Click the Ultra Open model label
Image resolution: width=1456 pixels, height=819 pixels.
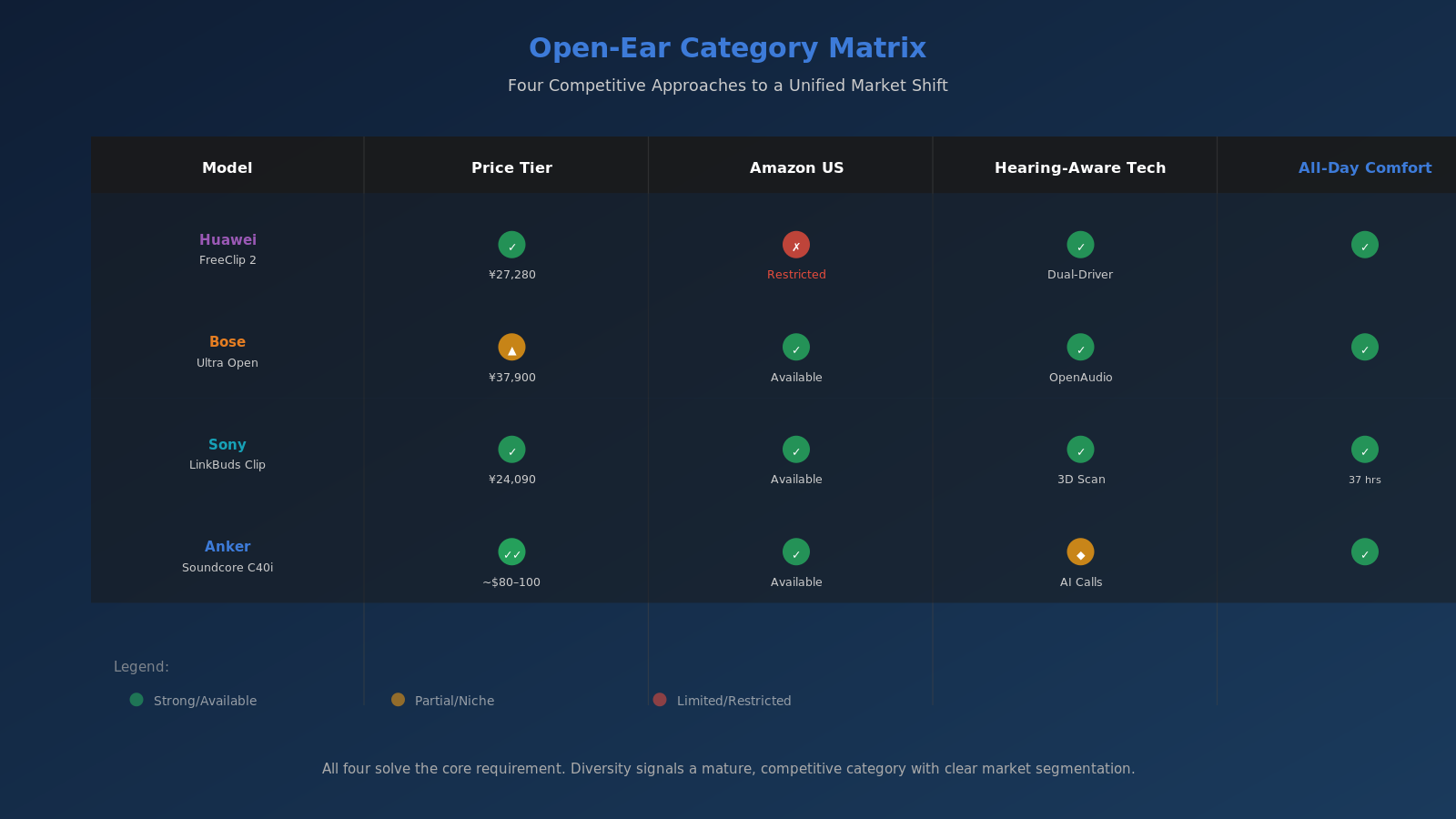point(227,363)
